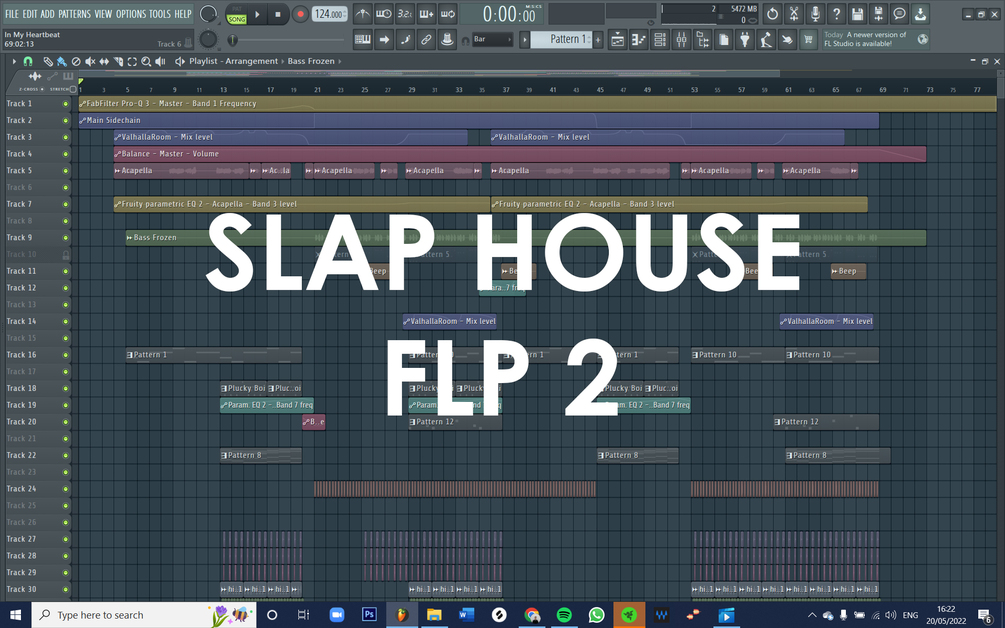Open the Pattern 1 selector

click(x=561, y=39)
